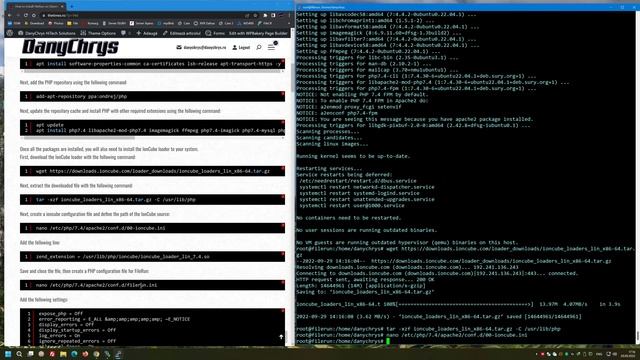Open Forms in the admin bar
The image size is (640, 360).
pos(215,33)
